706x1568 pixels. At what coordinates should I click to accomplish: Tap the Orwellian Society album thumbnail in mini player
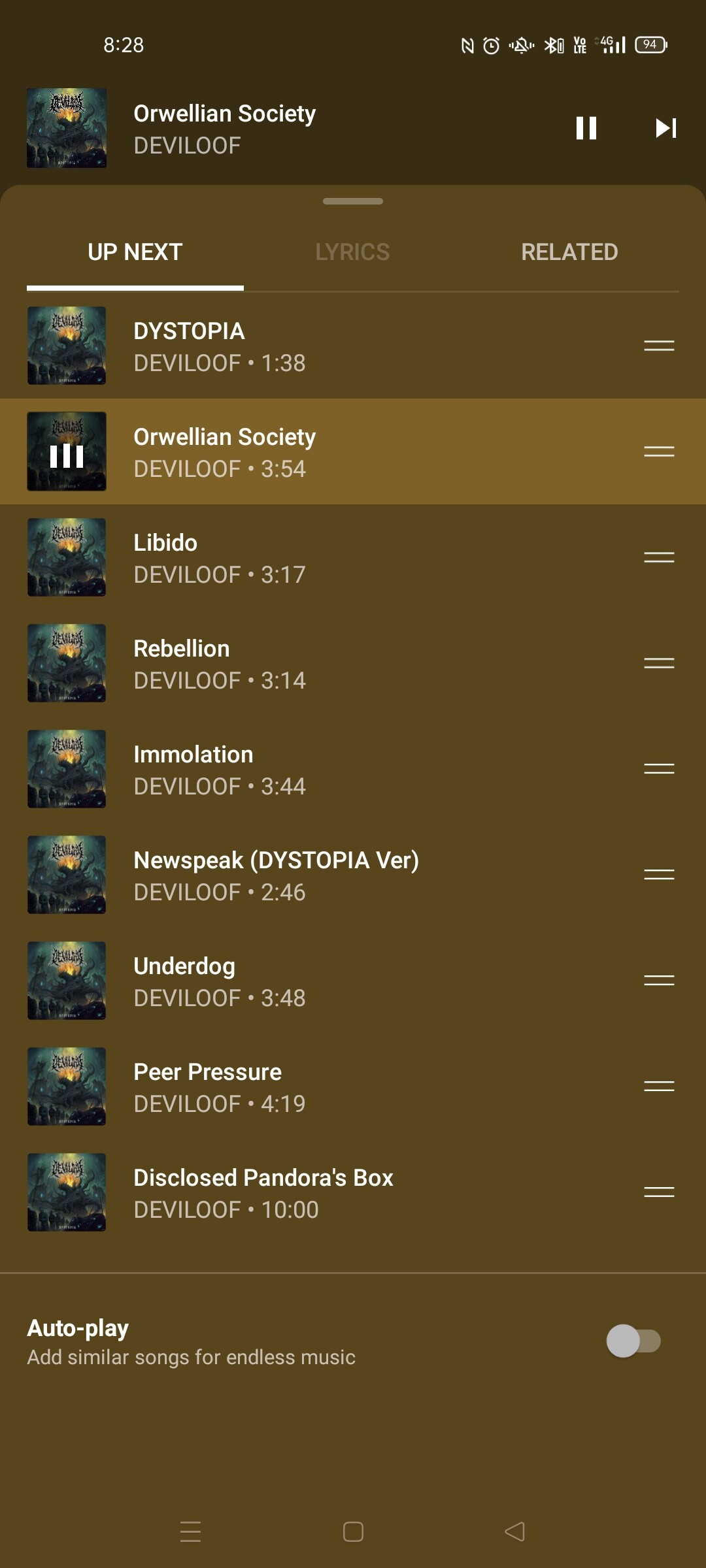(67, 128)
